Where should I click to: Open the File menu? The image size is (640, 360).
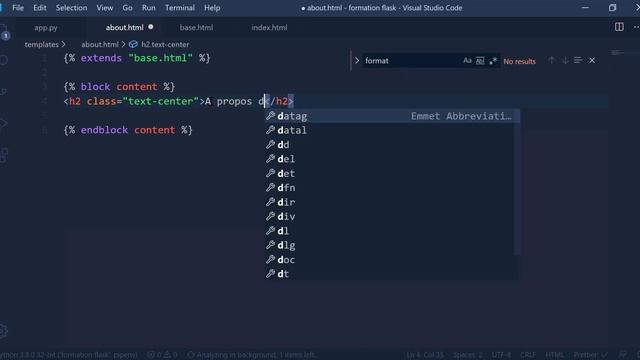pyautogui.click(x=18, y=8)
